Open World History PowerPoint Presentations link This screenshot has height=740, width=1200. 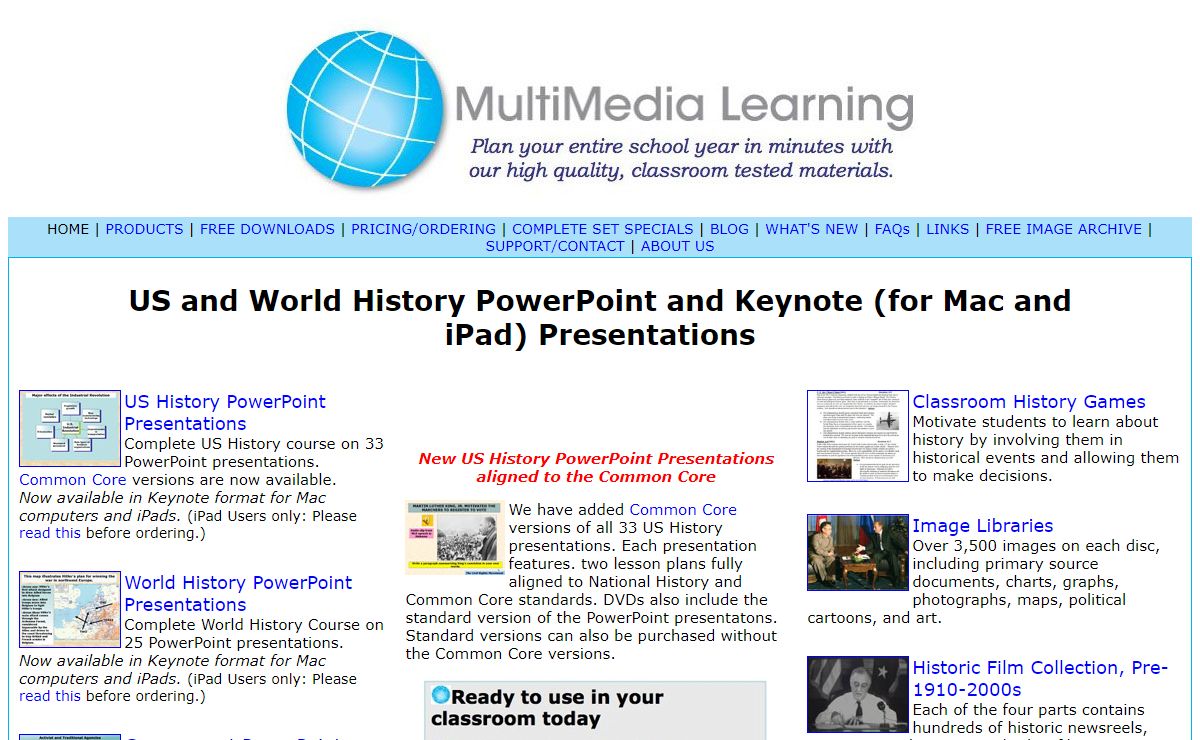point(238,593)
